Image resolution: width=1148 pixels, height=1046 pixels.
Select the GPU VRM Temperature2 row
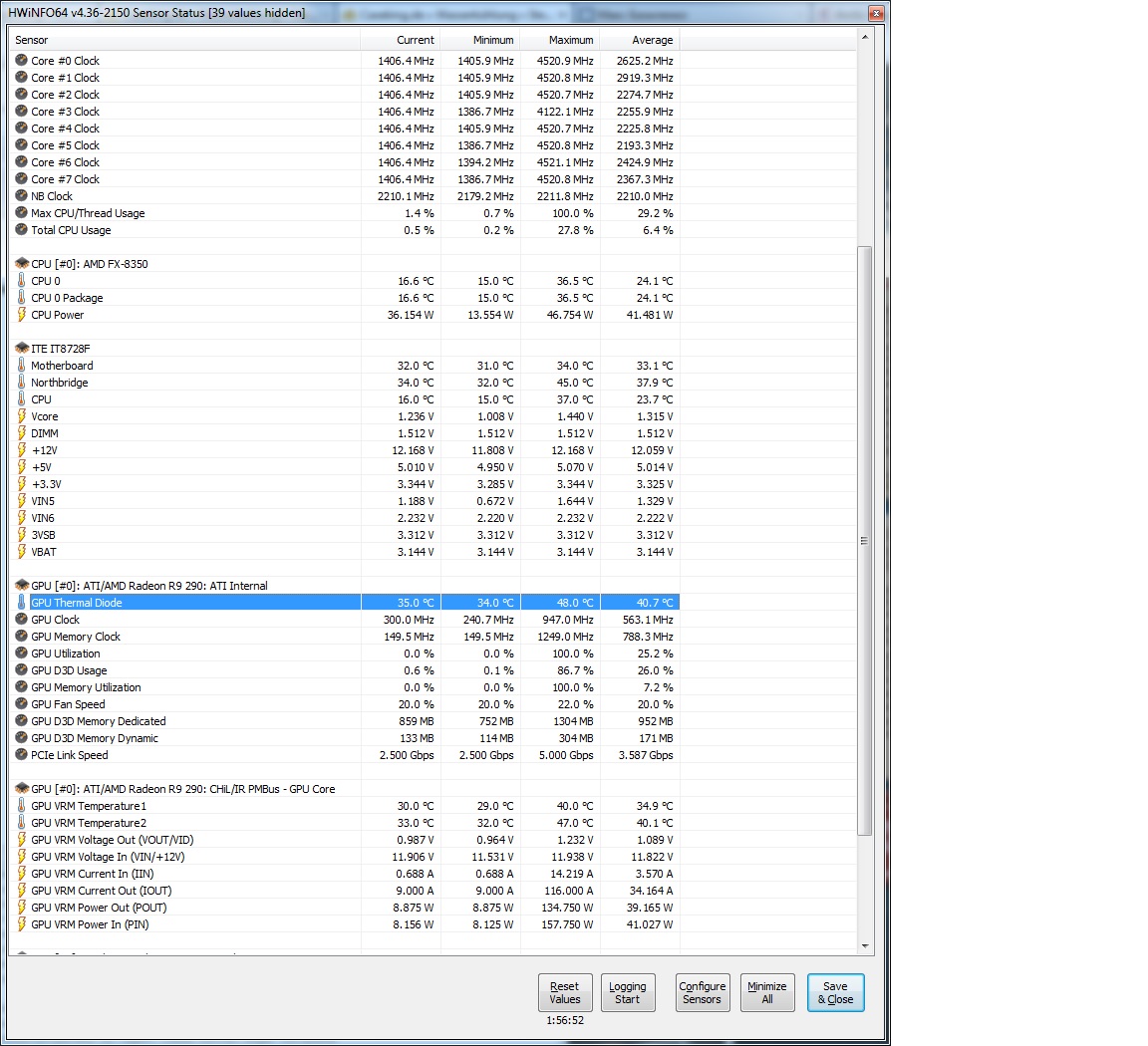coord(344,822)
